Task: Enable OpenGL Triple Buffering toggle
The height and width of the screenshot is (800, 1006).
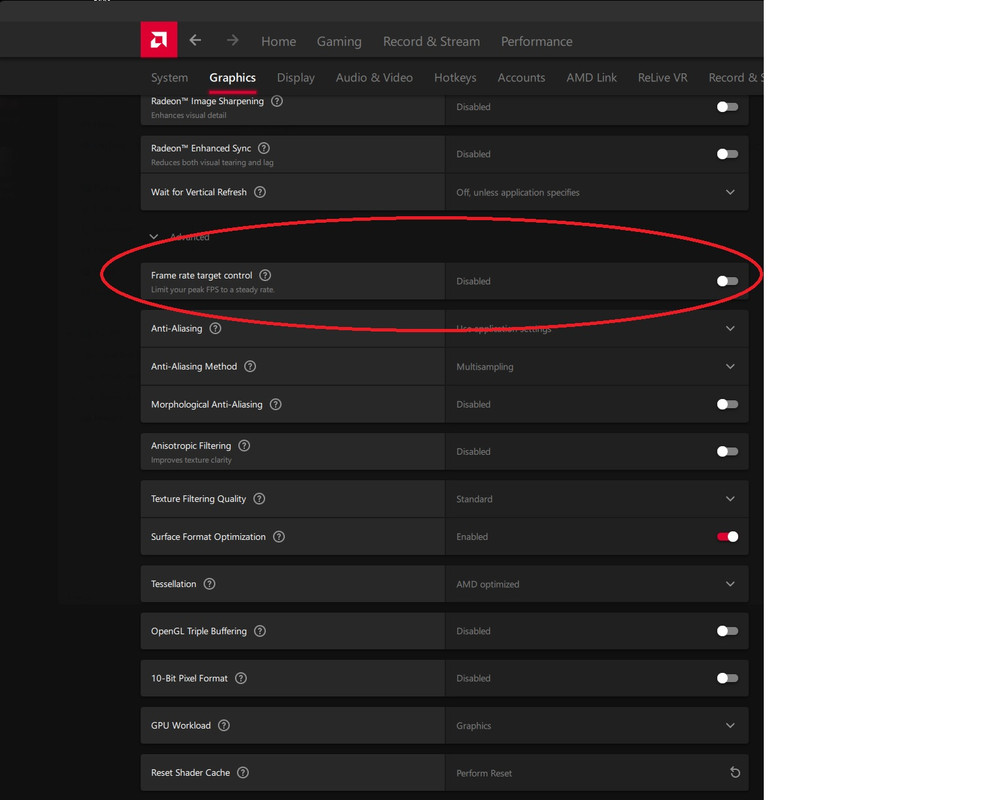Action: click(728, 631)
